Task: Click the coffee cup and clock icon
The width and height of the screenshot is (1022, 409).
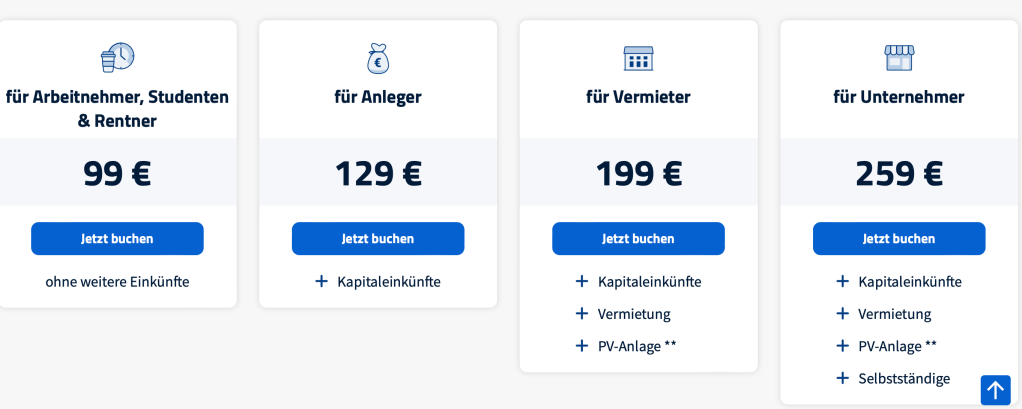Action: (117, 57)
